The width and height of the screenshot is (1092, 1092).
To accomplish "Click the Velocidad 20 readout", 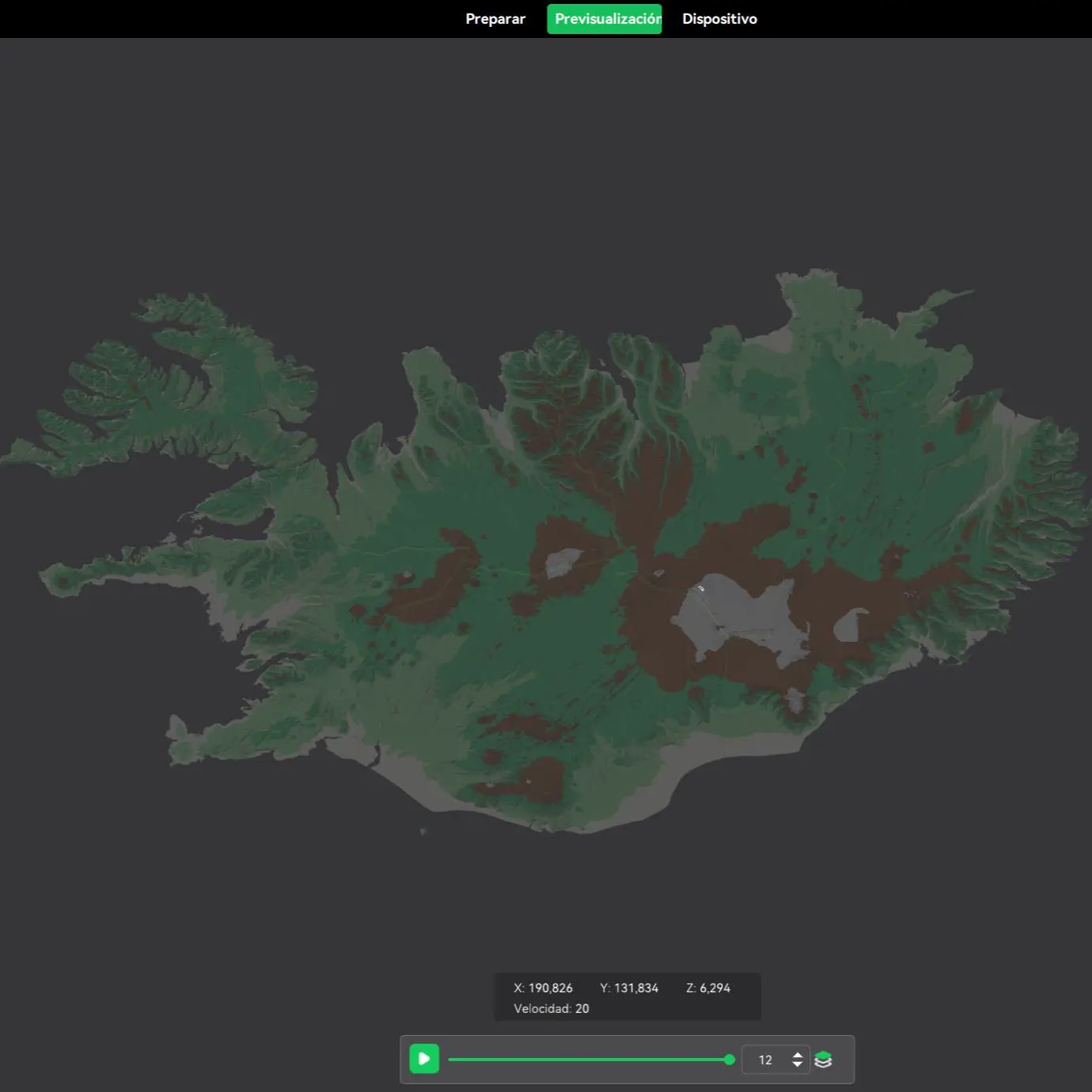I will 552,1009.
